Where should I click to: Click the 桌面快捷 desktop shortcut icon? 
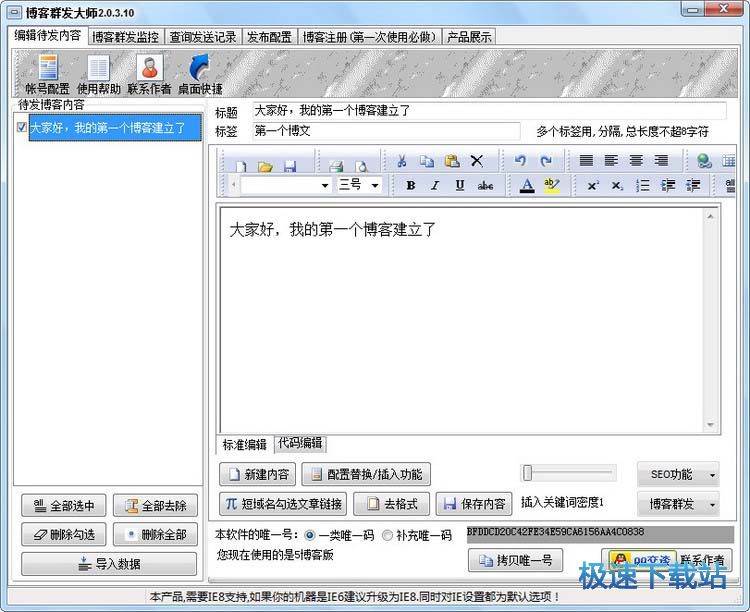click(x=200, y=73)
